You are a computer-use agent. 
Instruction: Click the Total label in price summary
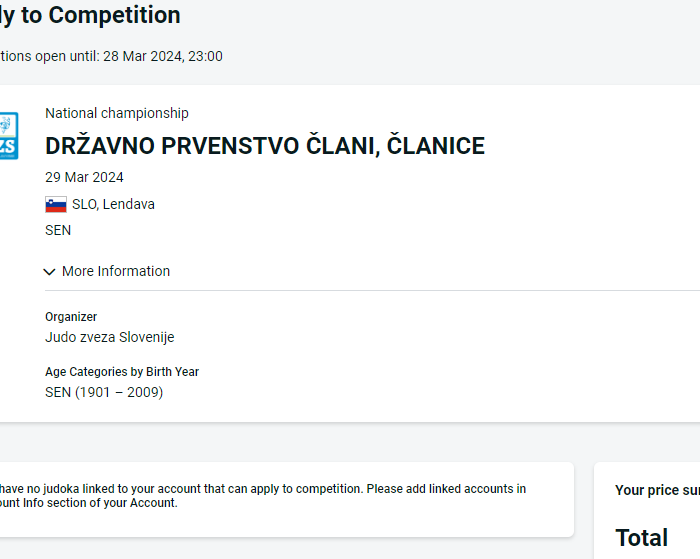pos(641,537)
